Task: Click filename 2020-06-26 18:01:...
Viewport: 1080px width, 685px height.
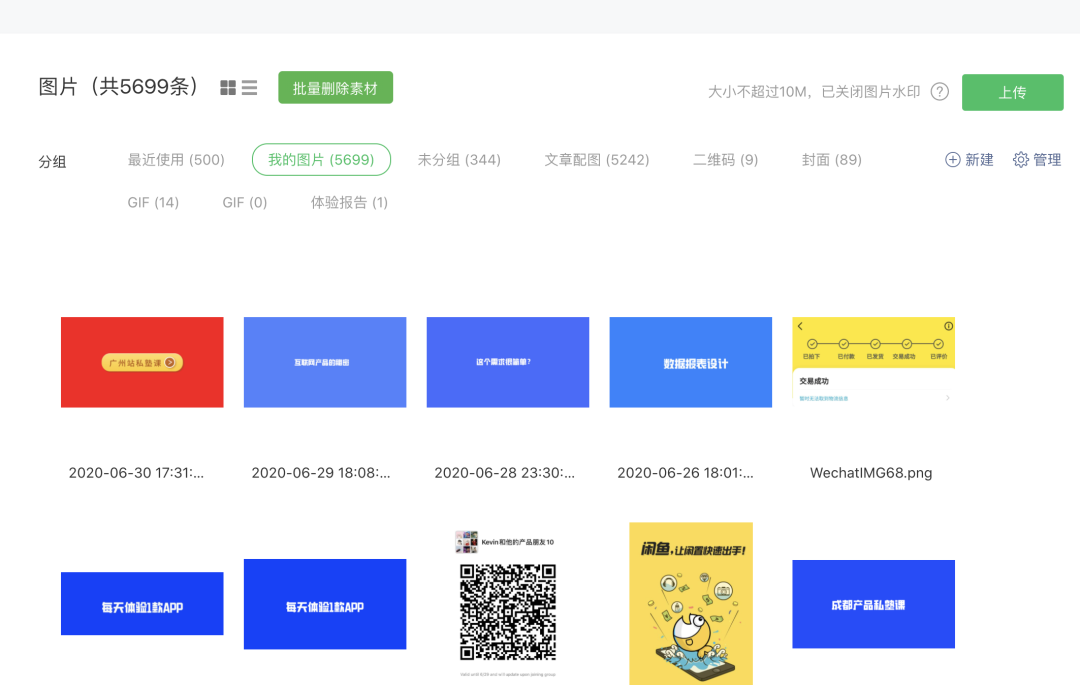Action: (x=685, y=473)
